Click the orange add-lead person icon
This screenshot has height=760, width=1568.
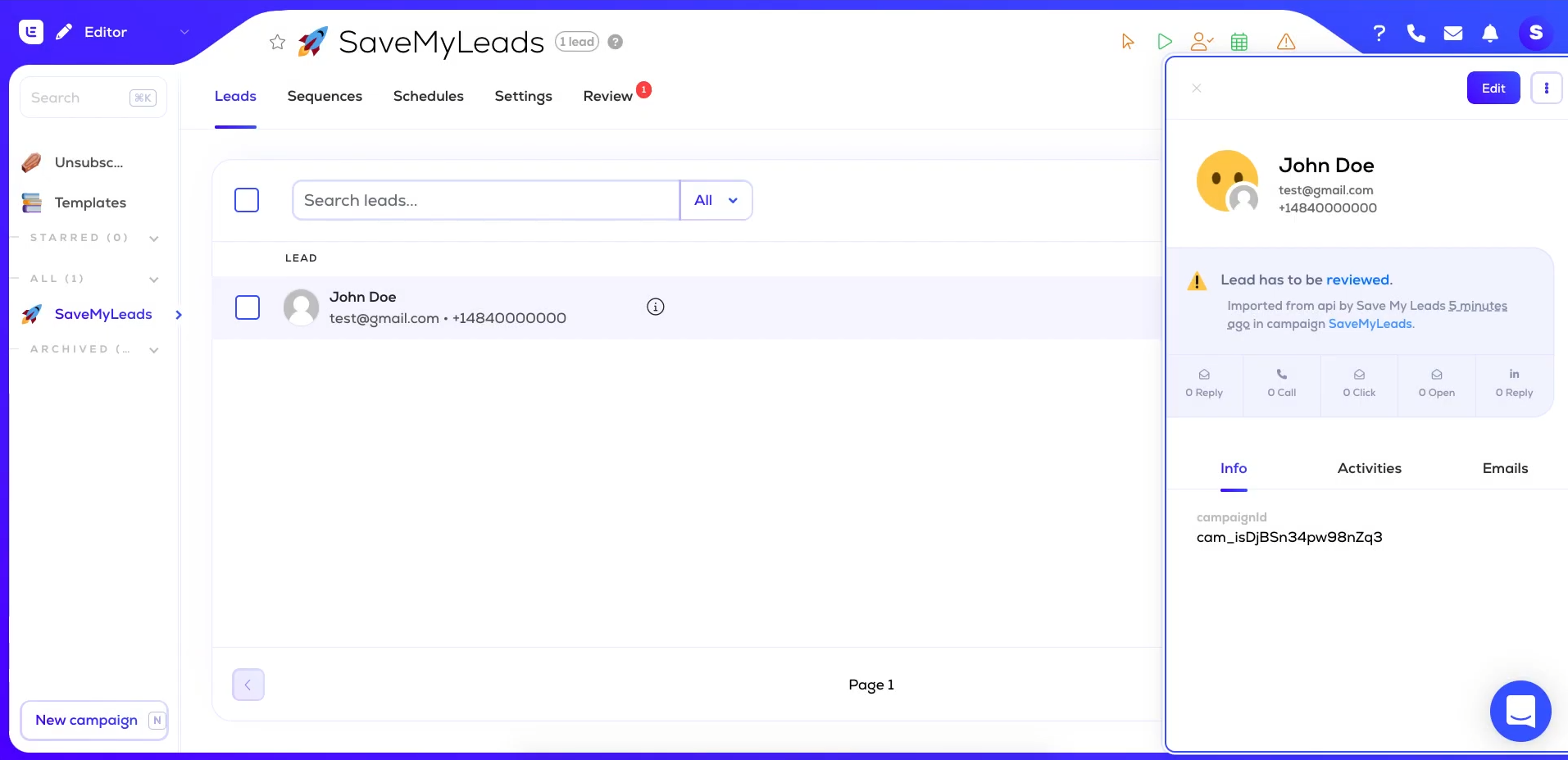pyautogui.click(x=1202, y=42)
